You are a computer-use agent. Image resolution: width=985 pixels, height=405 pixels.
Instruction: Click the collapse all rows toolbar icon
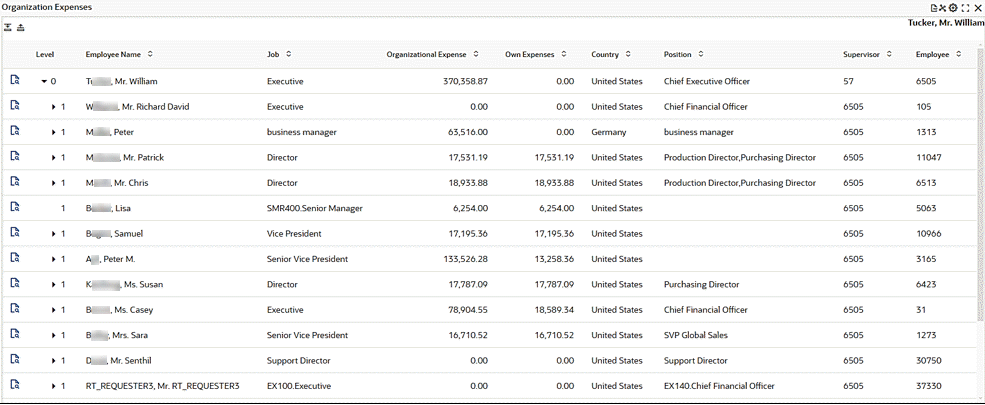pos(8,27)
